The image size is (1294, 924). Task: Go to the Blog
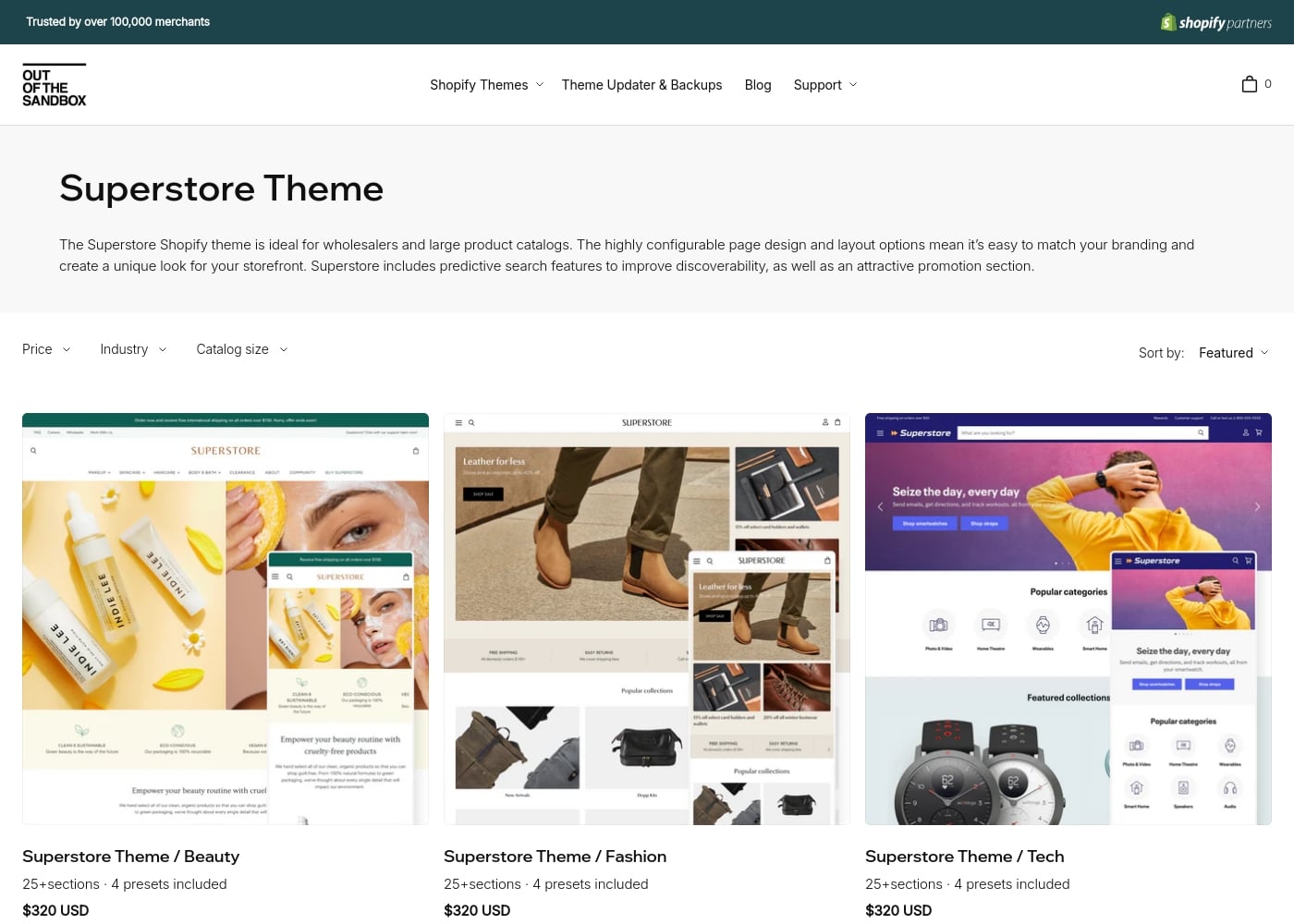[758, 84]
